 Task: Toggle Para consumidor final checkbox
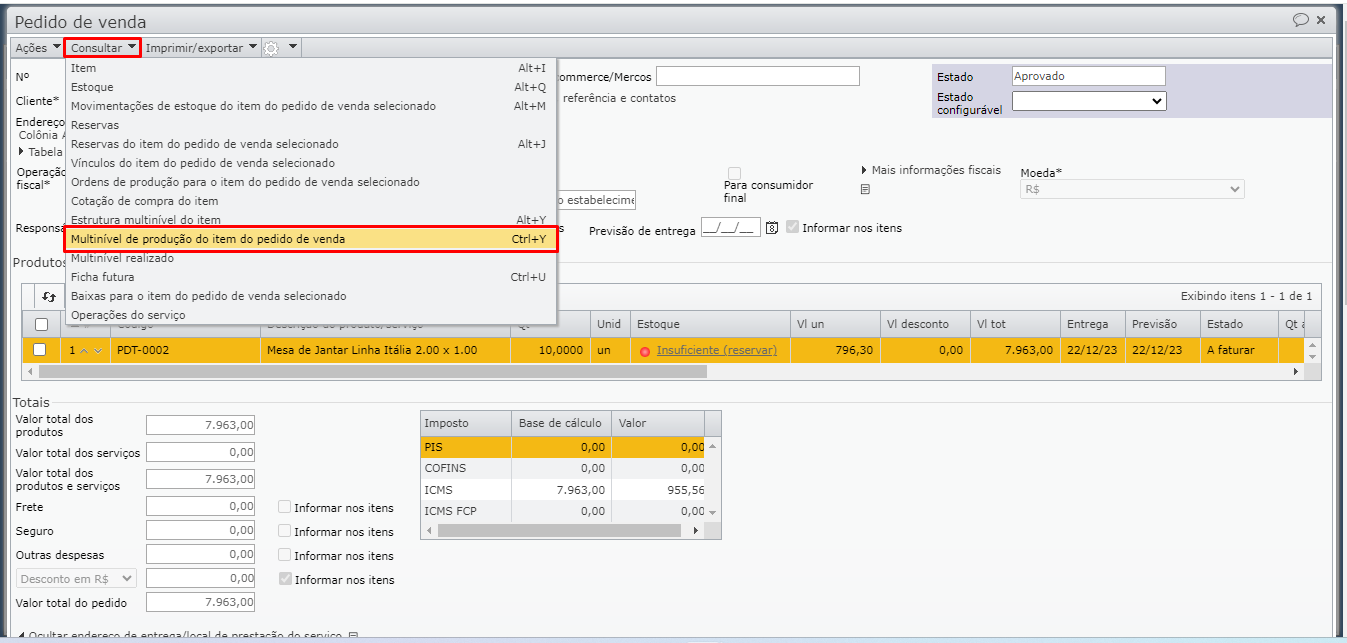735,173
